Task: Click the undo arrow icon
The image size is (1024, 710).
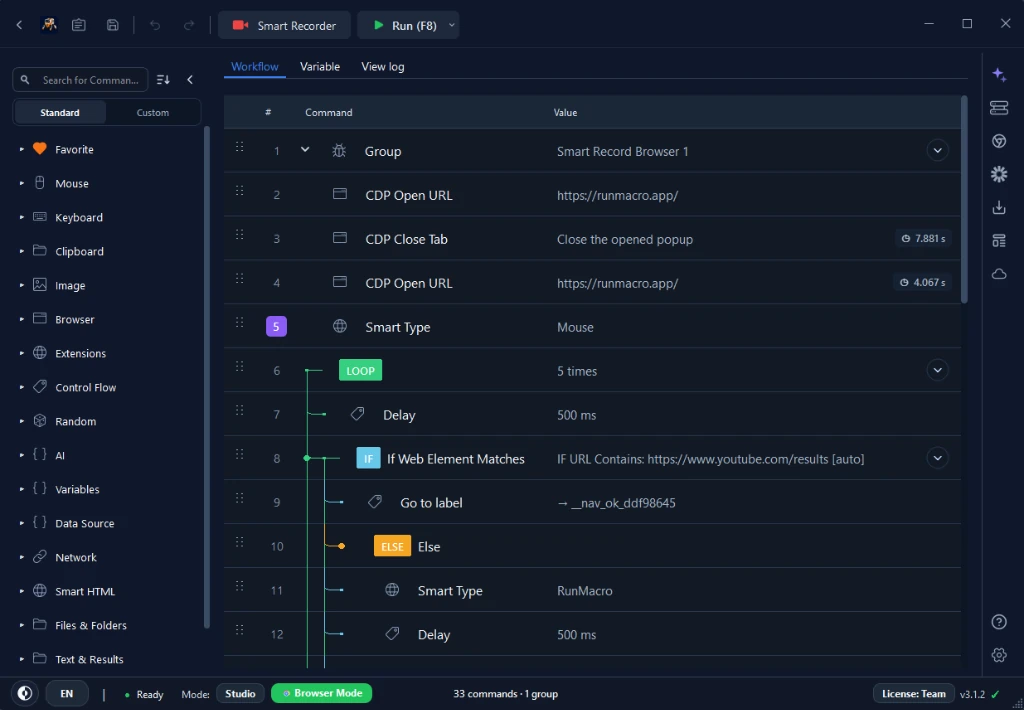Action: tap(155, 25)
